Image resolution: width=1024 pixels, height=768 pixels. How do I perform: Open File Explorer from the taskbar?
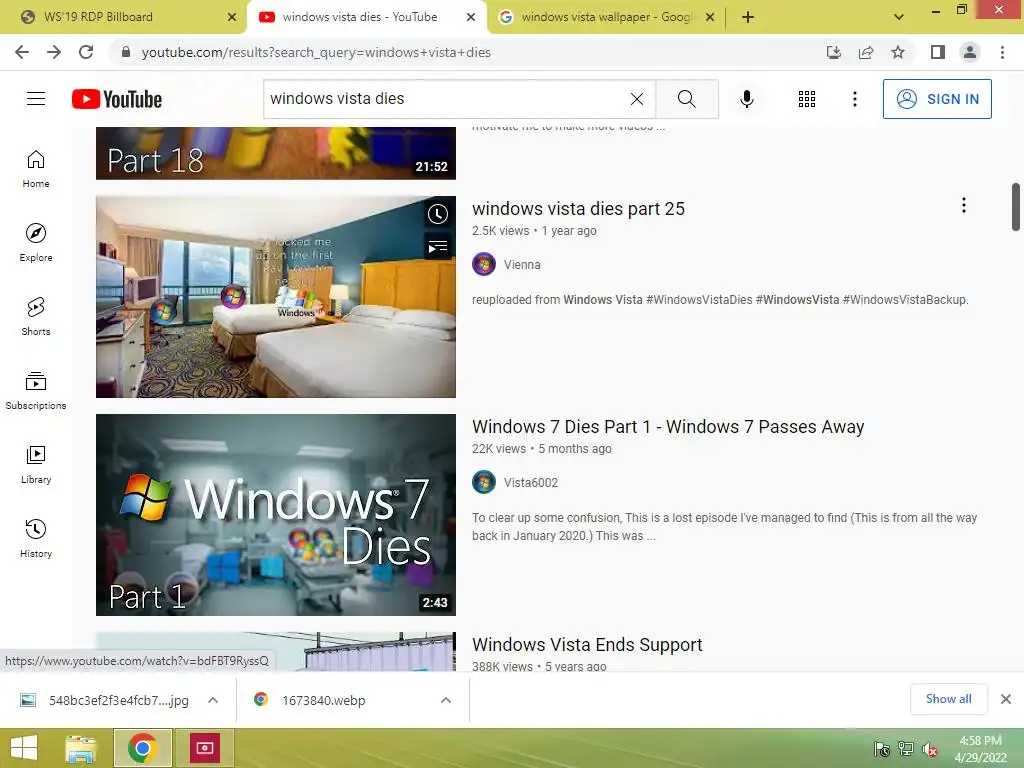81,748
